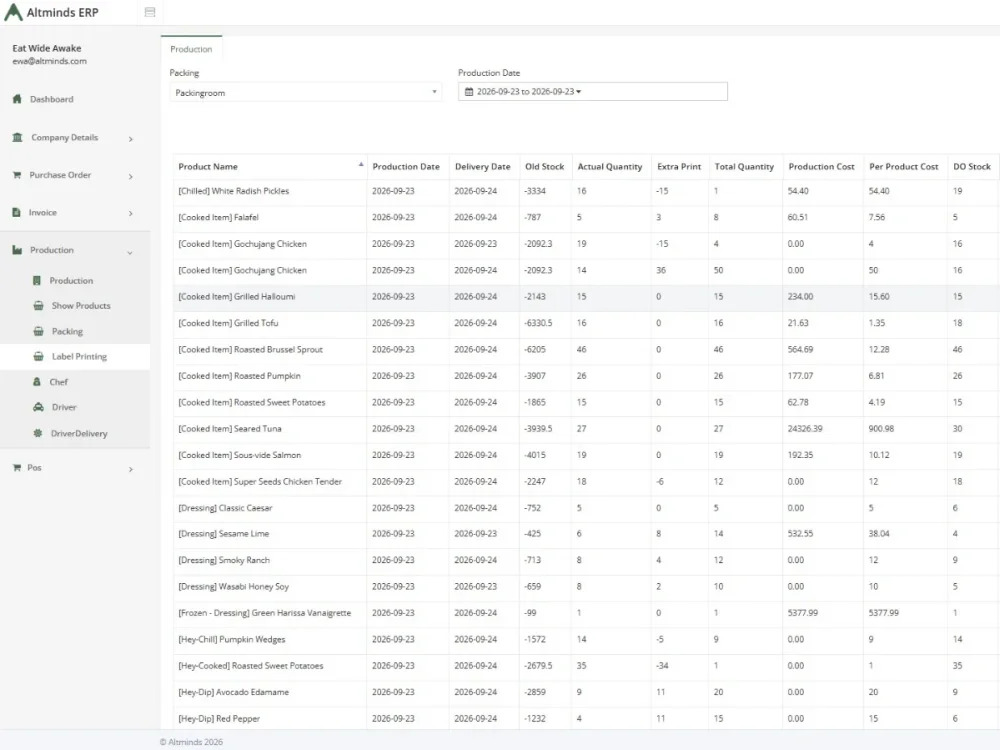
Task: Click the date range caret arrow
Action: 578,92
